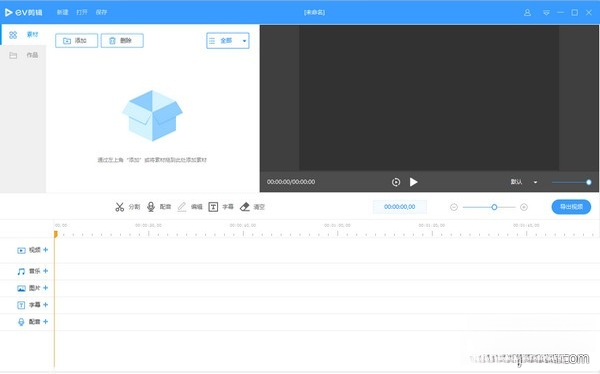Open the title bar dropdown menu icon
This screenshot has width=600, height=374.
[x=546, y=13]
